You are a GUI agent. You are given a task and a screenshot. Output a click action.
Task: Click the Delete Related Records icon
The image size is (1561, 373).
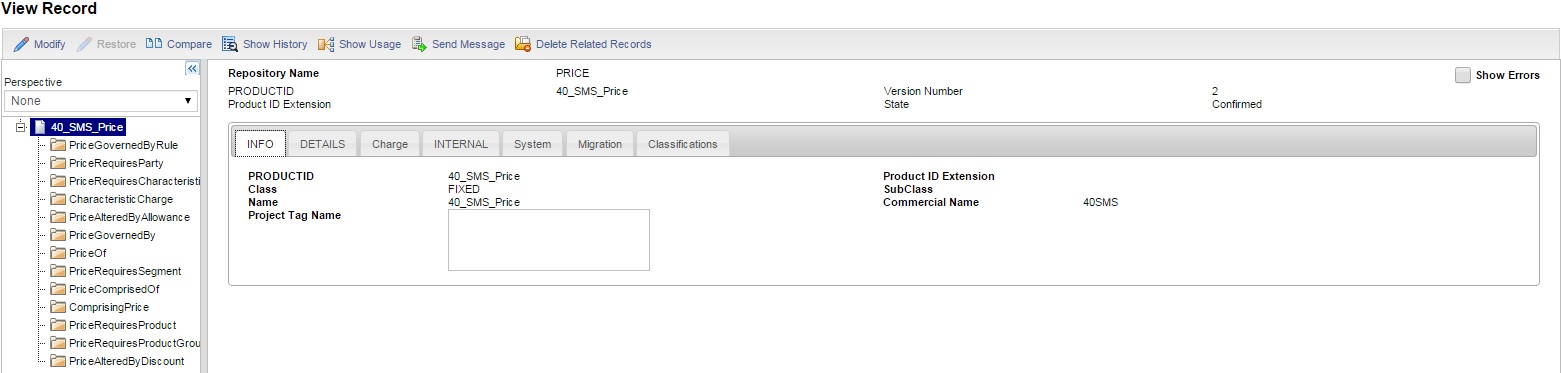523,44
